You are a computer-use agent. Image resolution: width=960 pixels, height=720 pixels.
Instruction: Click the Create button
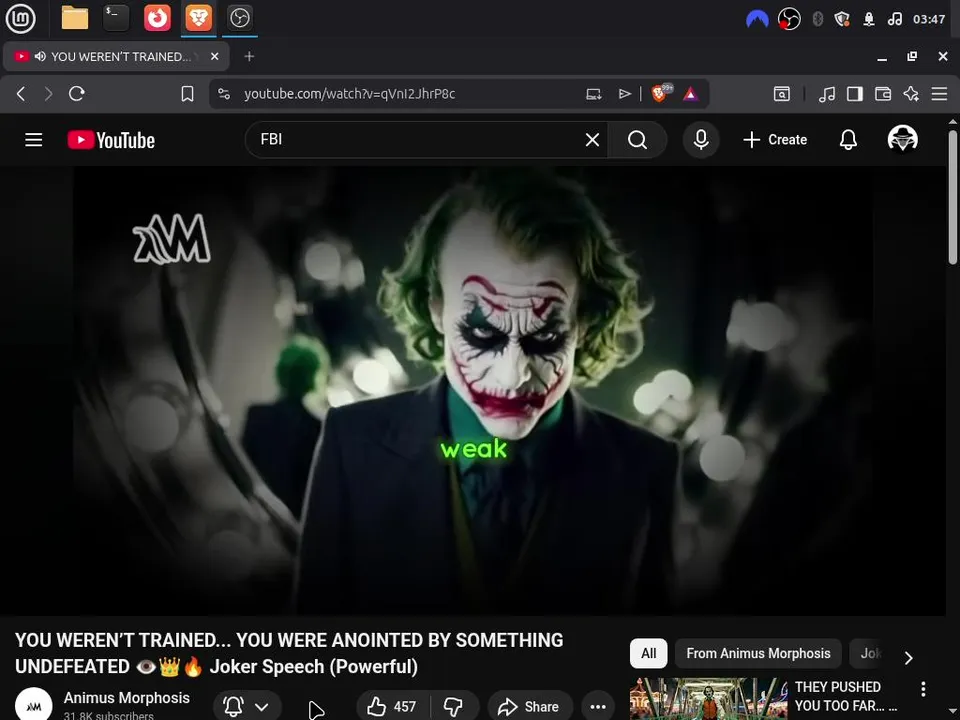(x=775, y=140)
